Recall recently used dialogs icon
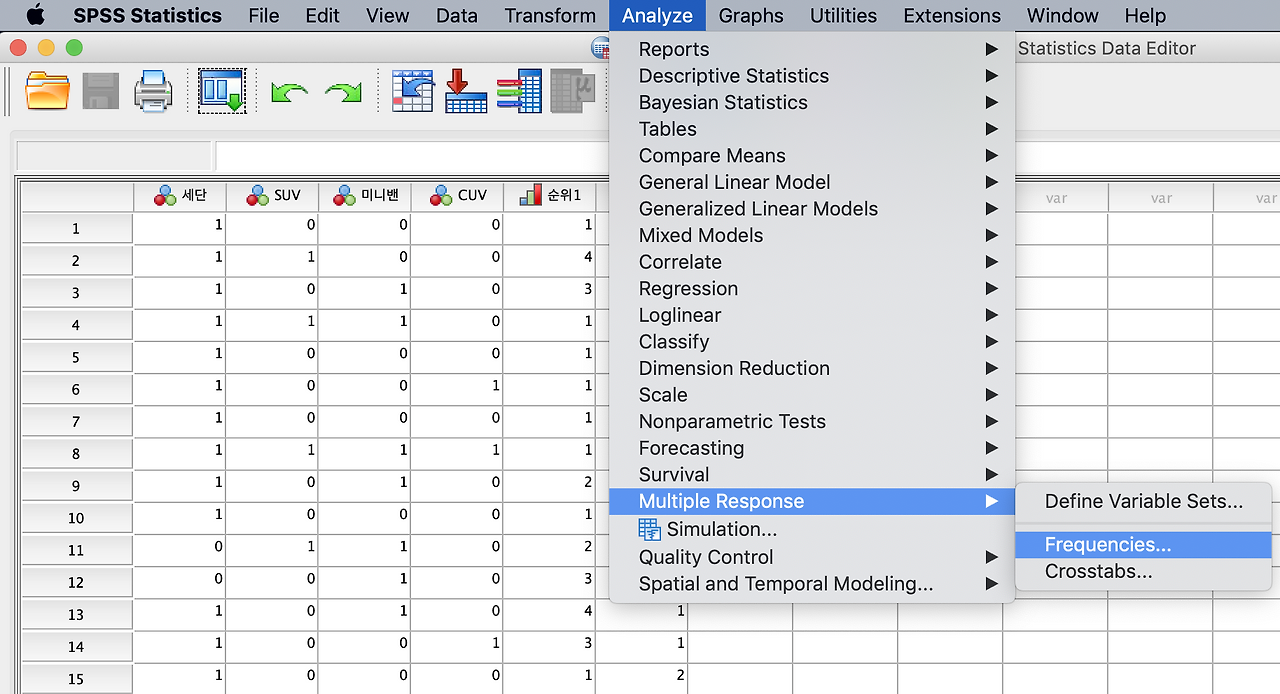1280x694 pixels. [x=222, y=91]
